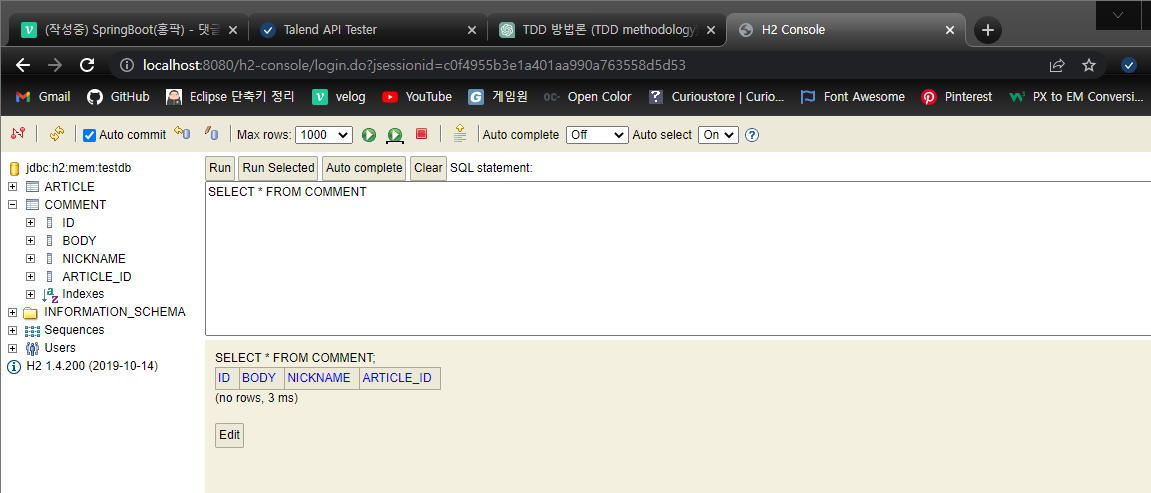Click the H2 version info icon
The height and width of the screenshot is (493, 1151).
[x=14, y=366]
